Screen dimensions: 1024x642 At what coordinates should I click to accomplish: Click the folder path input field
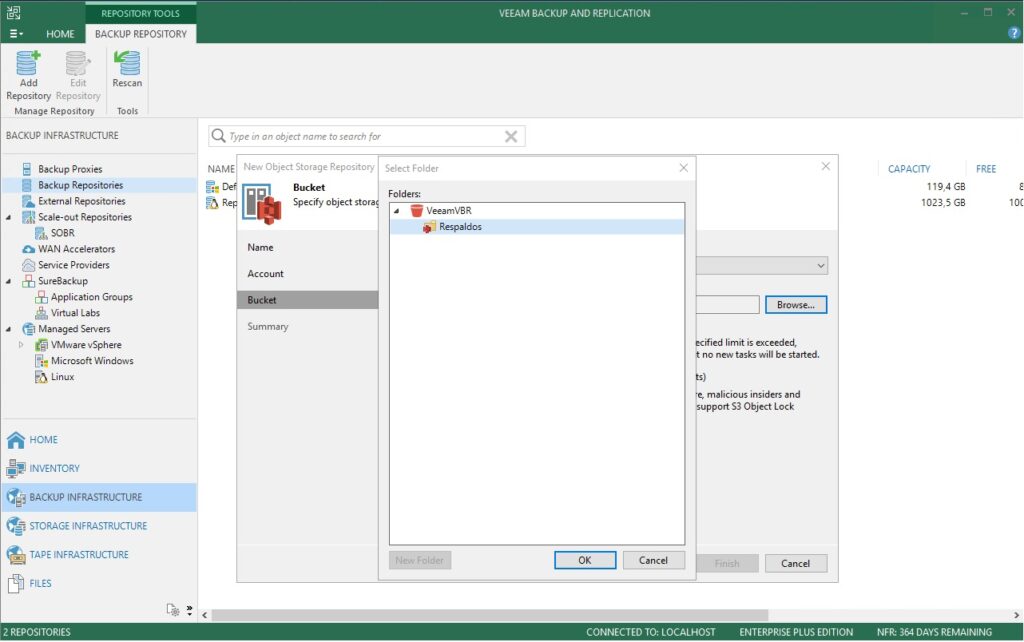click(x=727, y=305)
